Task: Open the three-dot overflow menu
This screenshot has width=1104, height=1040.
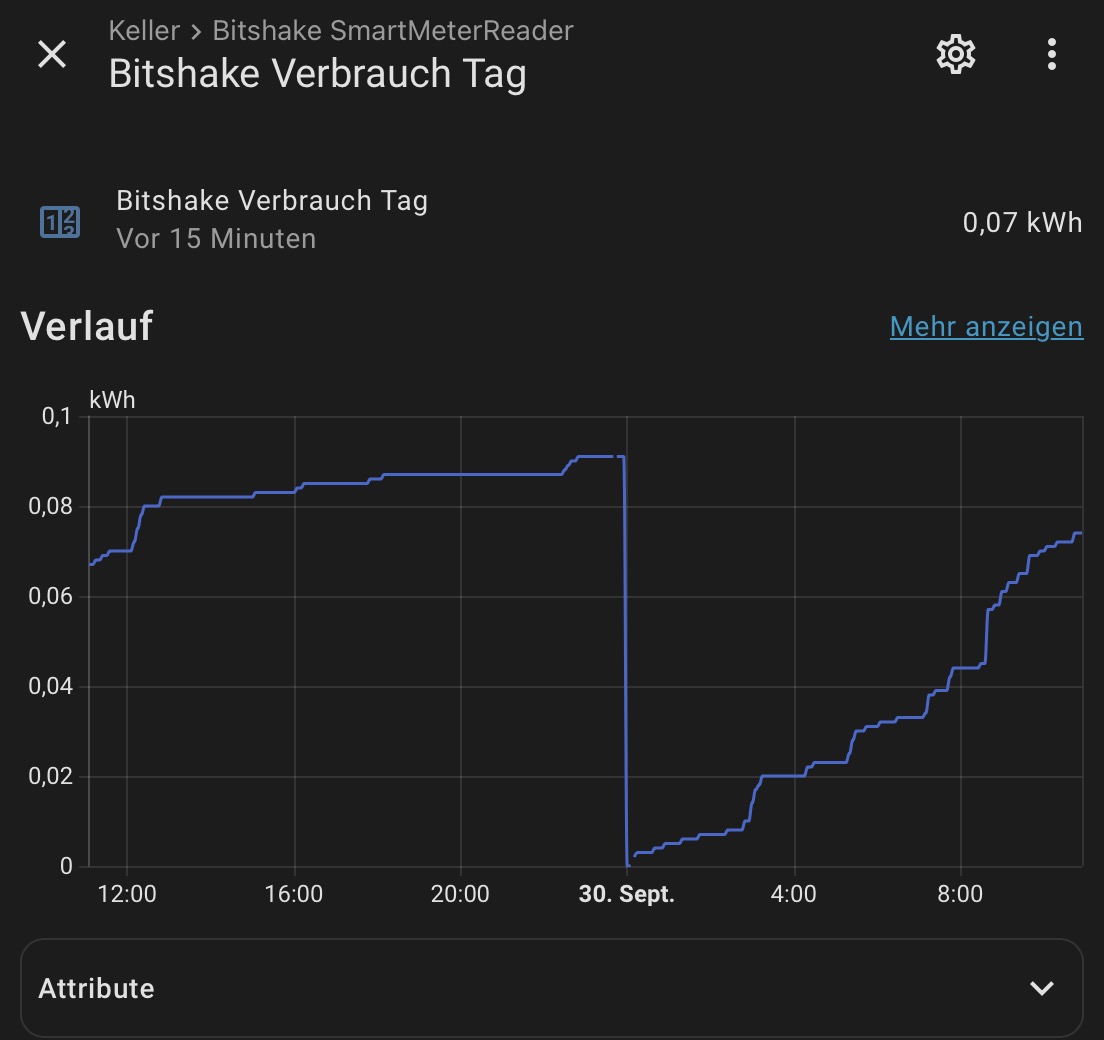Action: coord(1051,54)
